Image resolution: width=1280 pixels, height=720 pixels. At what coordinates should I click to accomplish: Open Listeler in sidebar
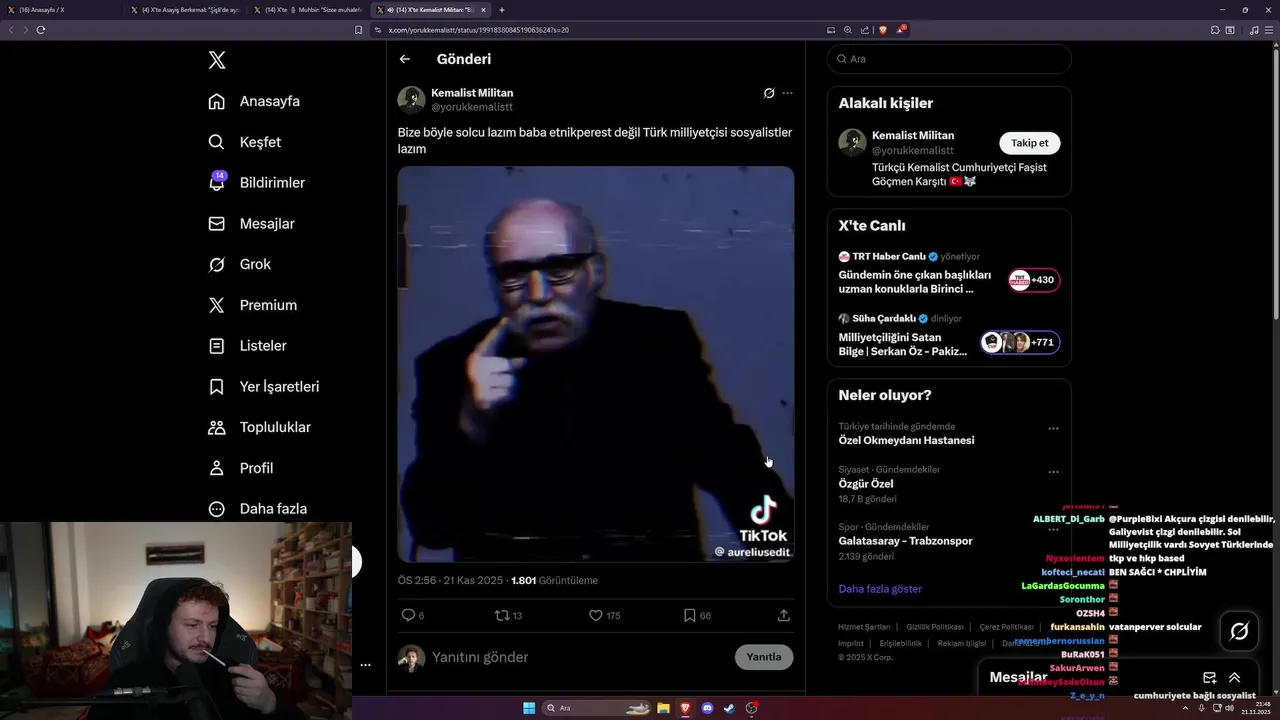[248, 346]
